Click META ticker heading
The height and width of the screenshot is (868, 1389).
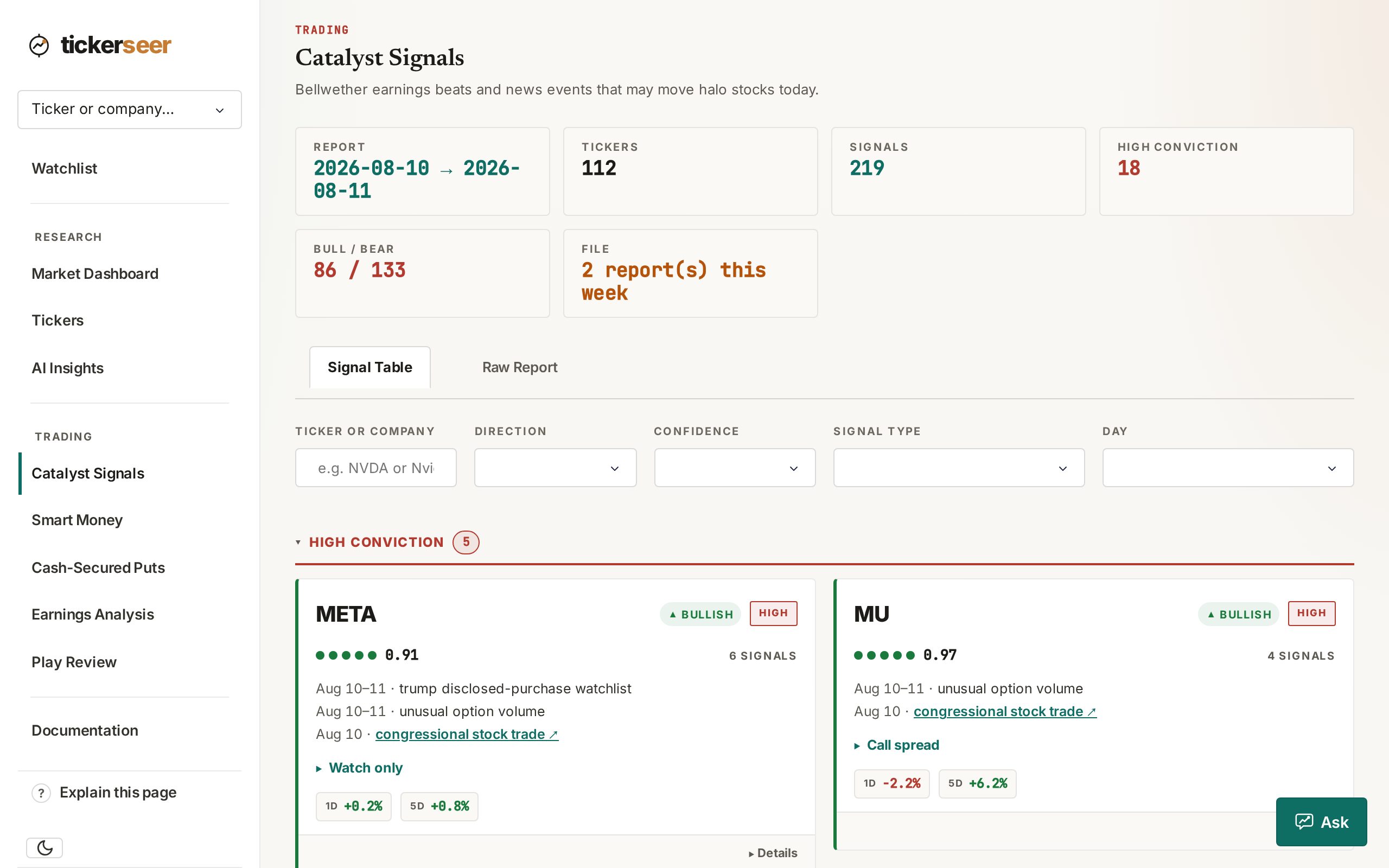346,614
